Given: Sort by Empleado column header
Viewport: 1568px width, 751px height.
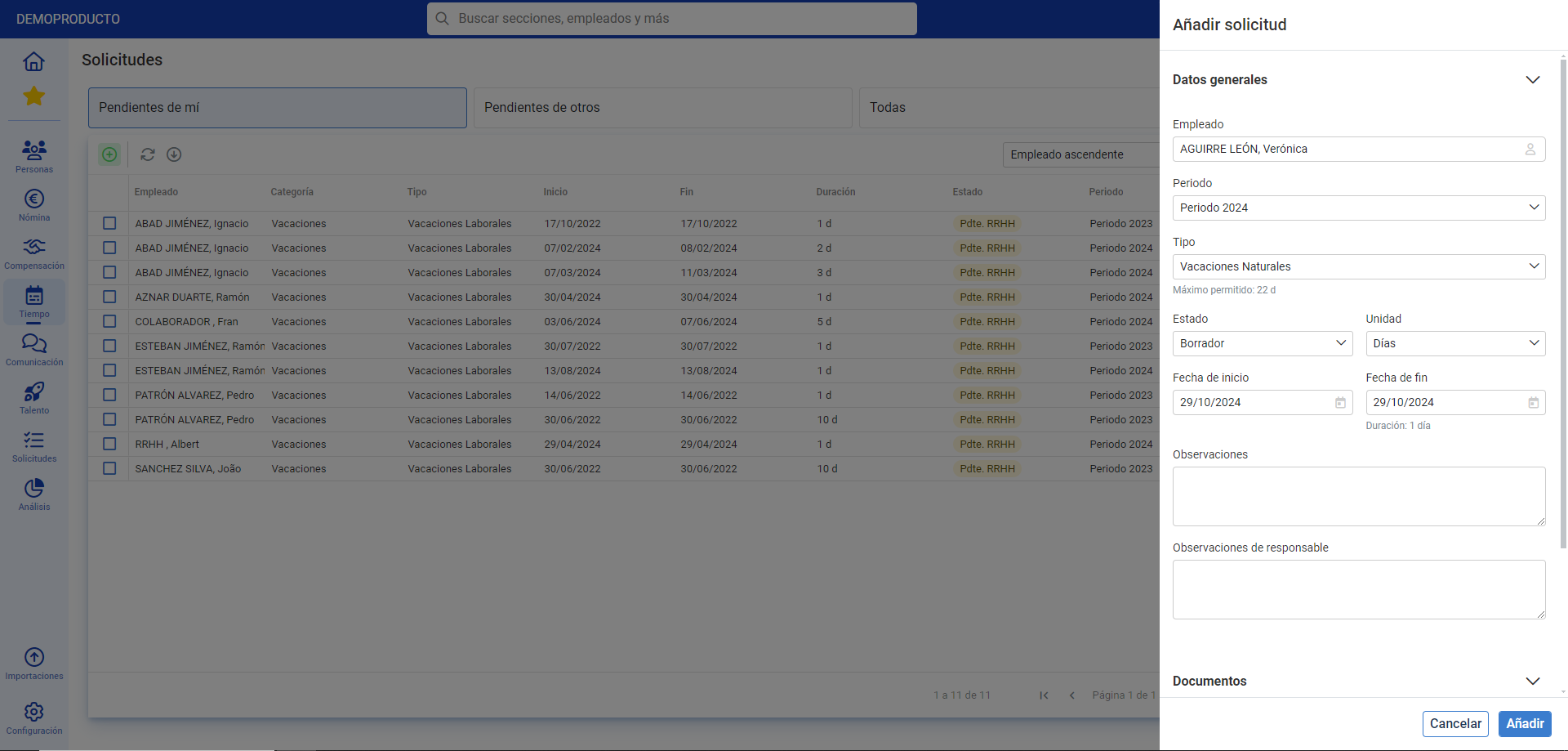Looking at the screenshot, I should point(156,192).
